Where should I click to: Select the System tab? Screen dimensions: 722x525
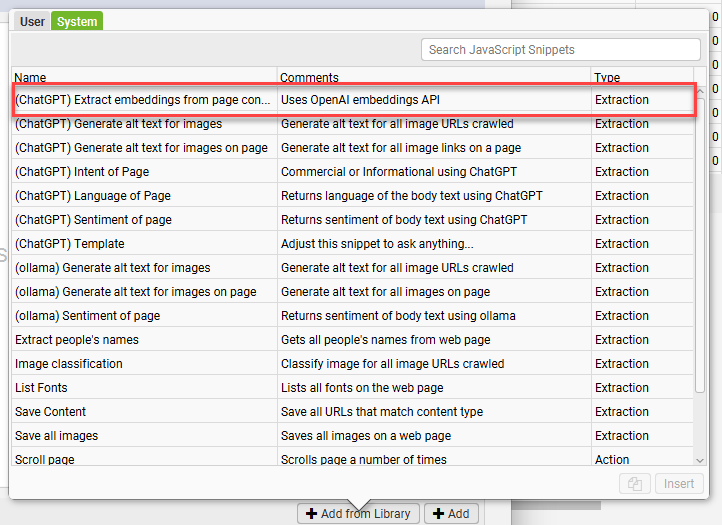76,21
